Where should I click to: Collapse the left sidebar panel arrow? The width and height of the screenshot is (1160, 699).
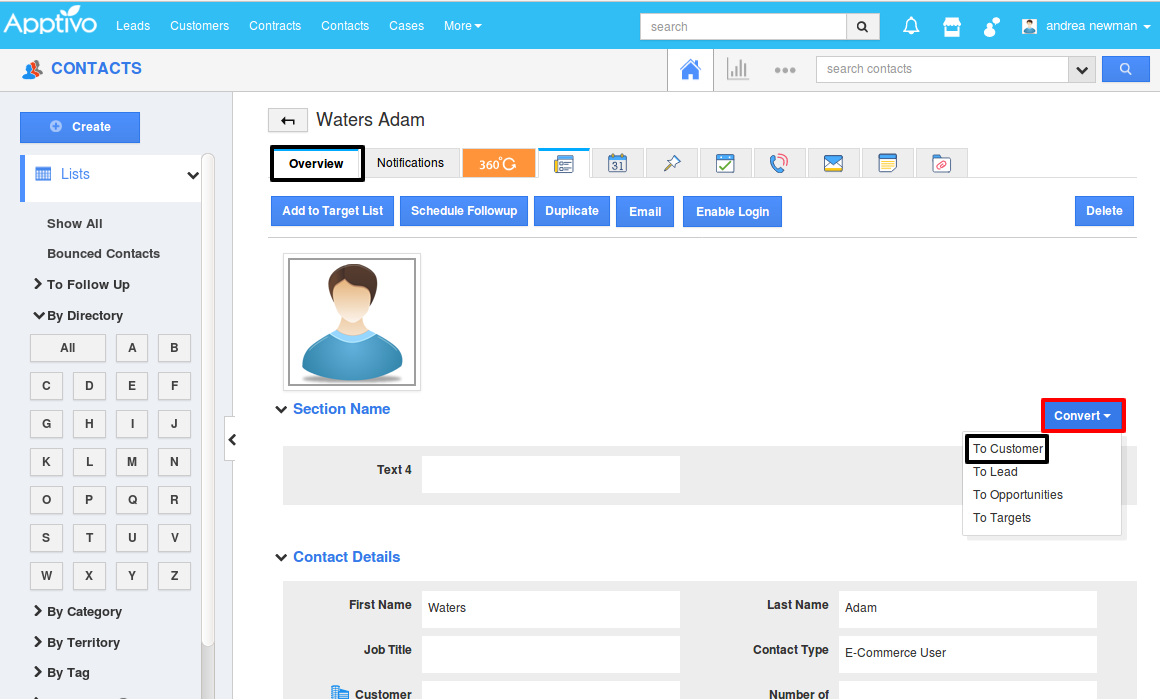(232, 439)
